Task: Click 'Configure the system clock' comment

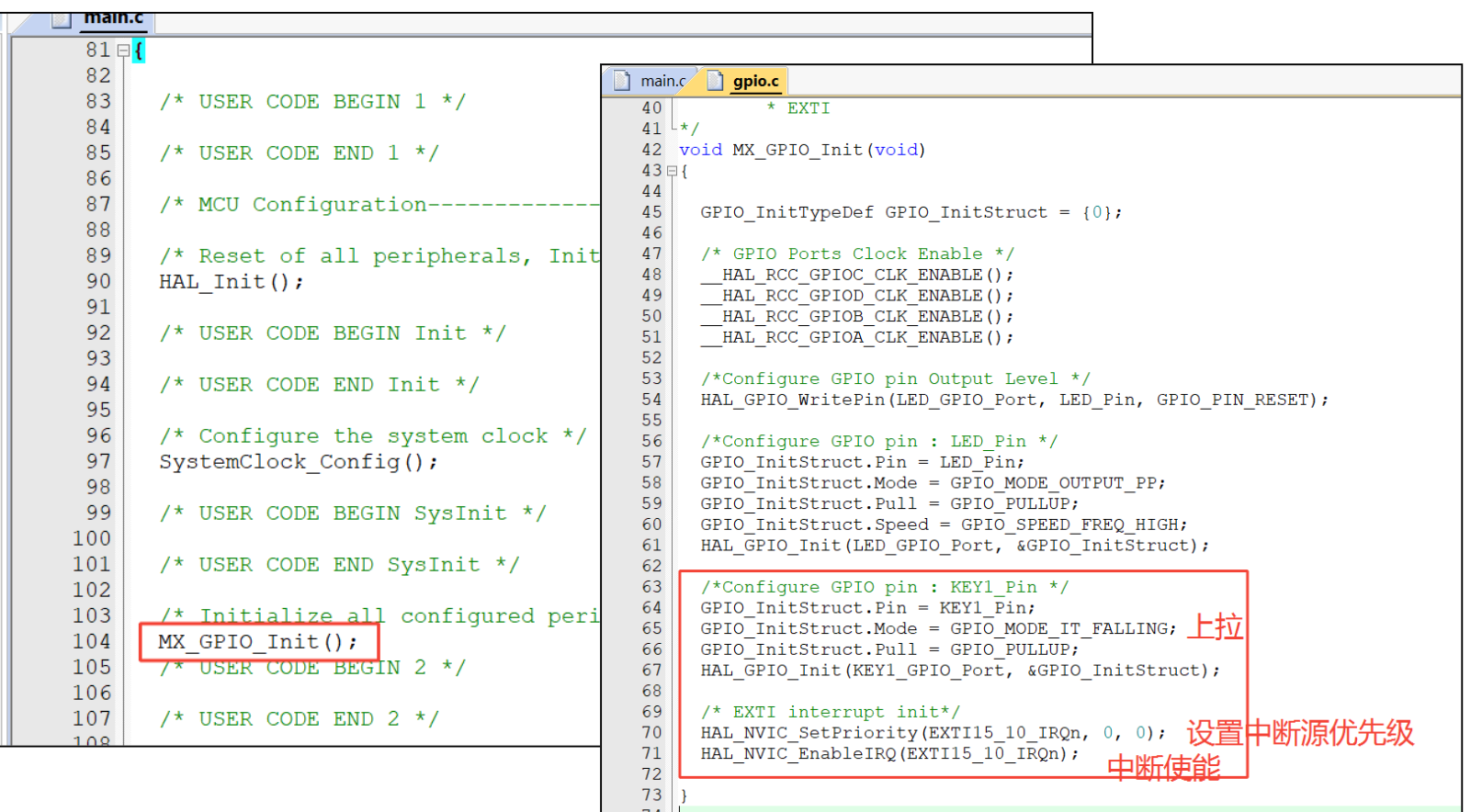Action: click(373, 435)
